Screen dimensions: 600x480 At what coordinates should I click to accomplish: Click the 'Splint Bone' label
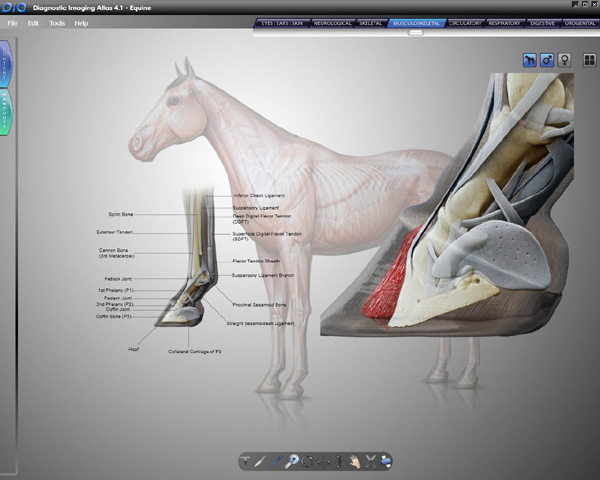[x=121, y=214]
